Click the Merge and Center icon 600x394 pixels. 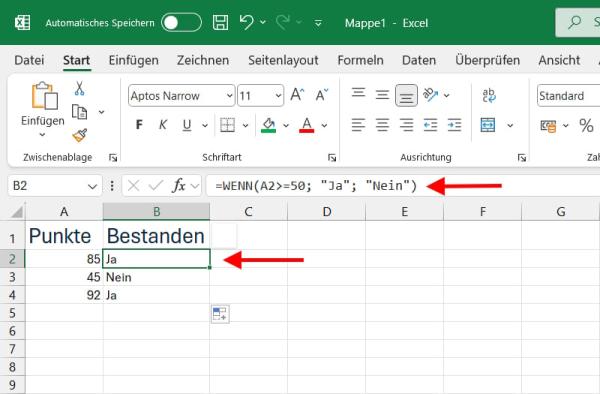[x=488, y=125]
